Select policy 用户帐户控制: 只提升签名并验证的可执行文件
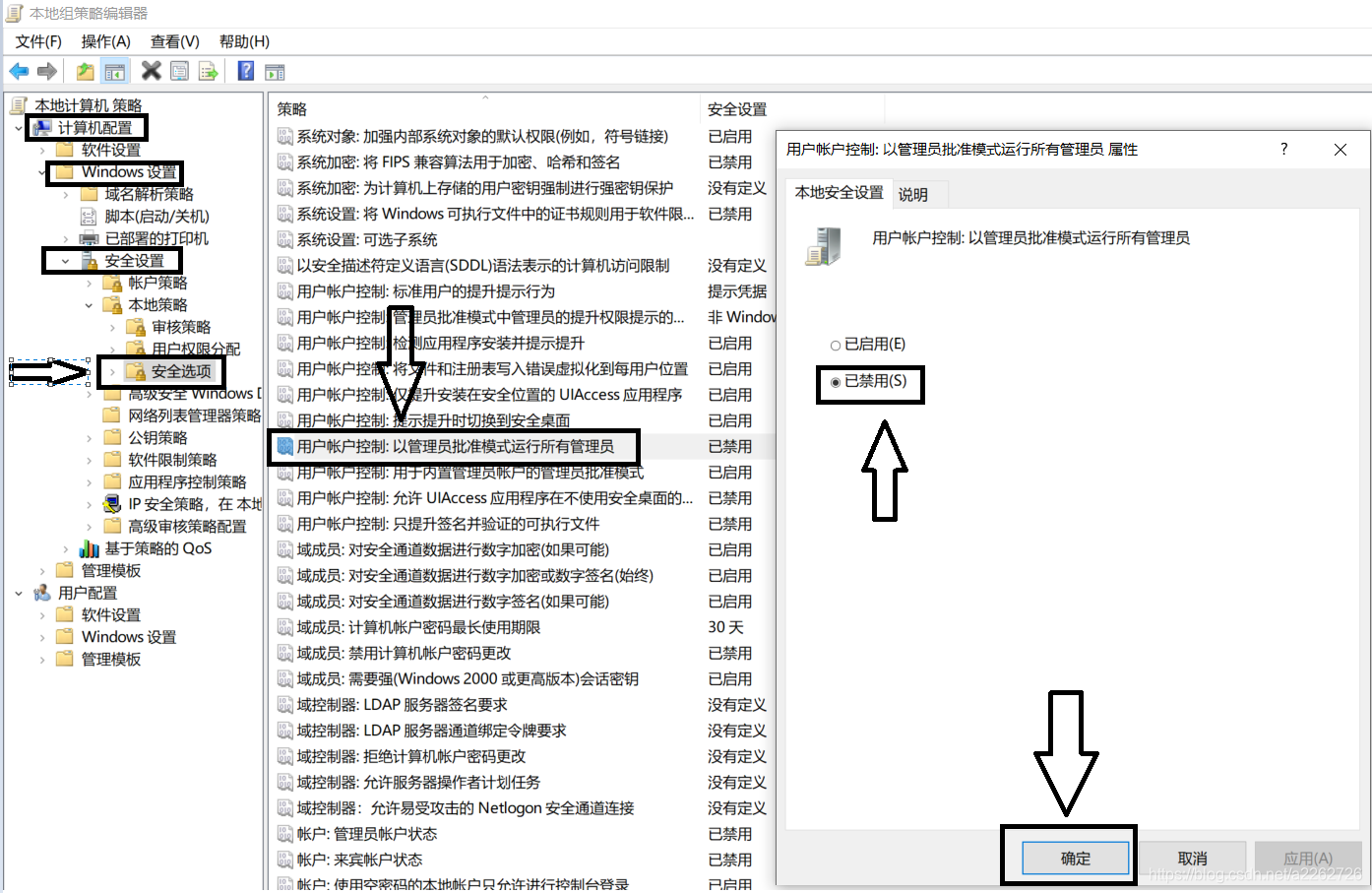Screen dimensions: 1372x893 tap(448, 524)
